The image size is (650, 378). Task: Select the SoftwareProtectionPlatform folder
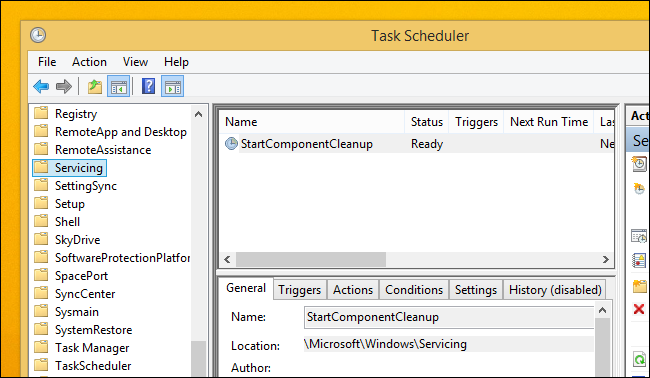click(x=122, y=258)
